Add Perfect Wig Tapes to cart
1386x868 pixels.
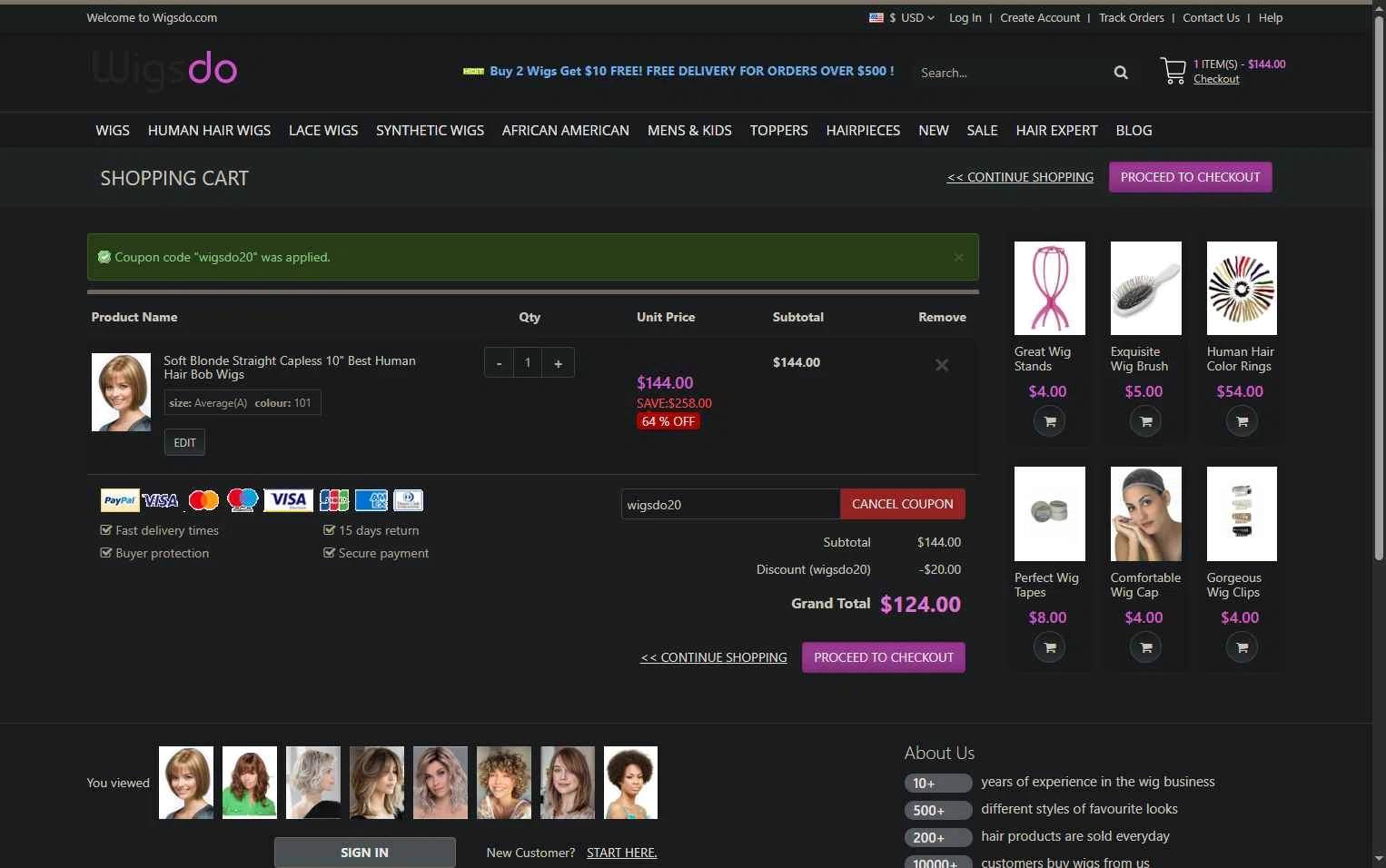point(1049,647)
